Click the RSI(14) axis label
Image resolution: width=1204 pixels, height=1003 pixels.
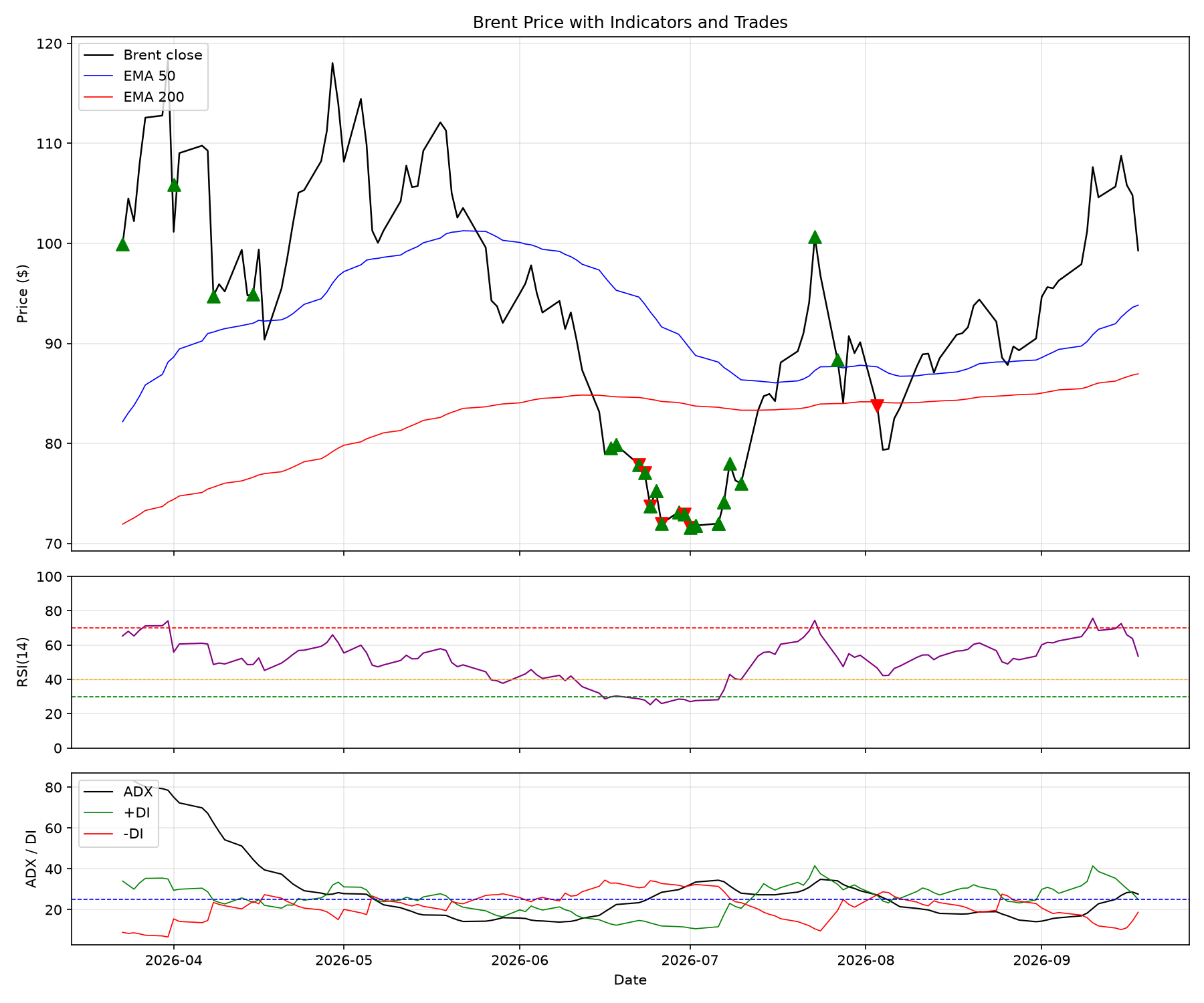(22, 662)
